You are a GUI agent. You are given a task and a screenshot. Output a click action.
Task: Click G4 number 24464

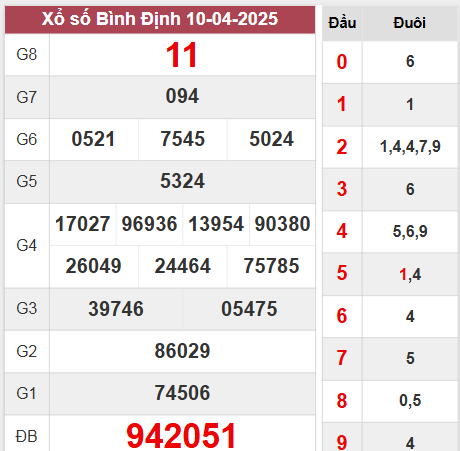tap(182, 266)
